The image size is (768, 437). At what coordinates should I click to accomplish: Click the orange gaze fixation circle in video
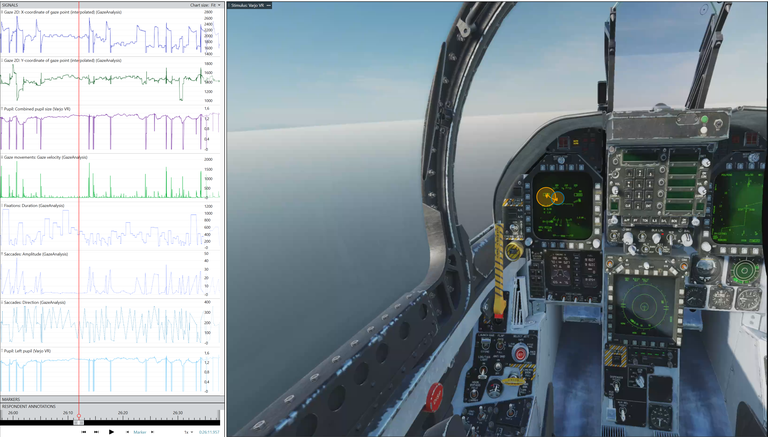(546, 196)
